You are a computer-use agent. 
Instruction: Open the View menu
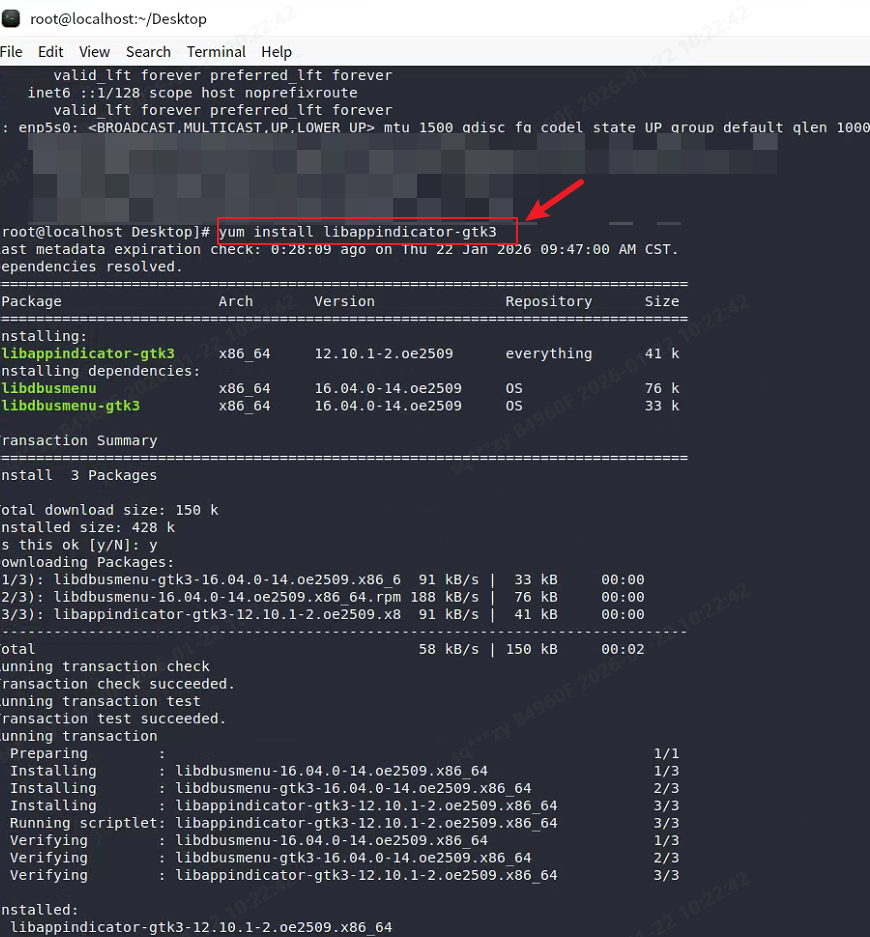pos(94,52)
